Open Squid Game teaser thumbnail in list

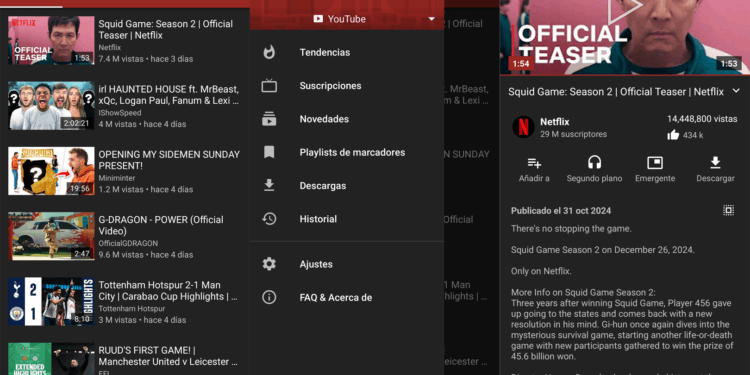coord(51,41)
